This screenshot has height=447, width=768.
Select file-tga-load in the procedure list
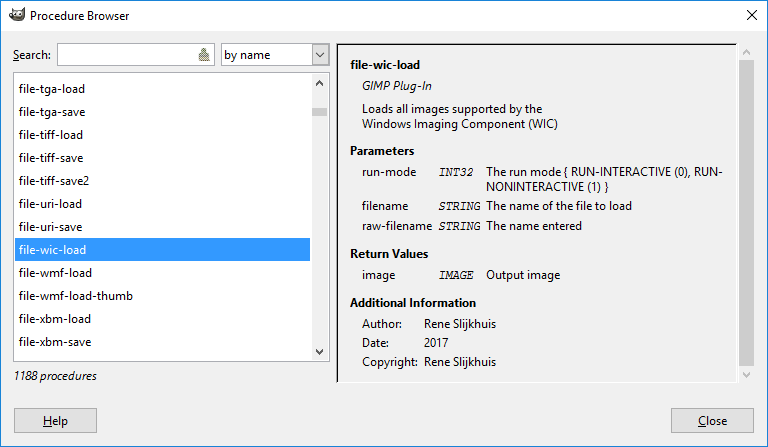tap(162, 89)
